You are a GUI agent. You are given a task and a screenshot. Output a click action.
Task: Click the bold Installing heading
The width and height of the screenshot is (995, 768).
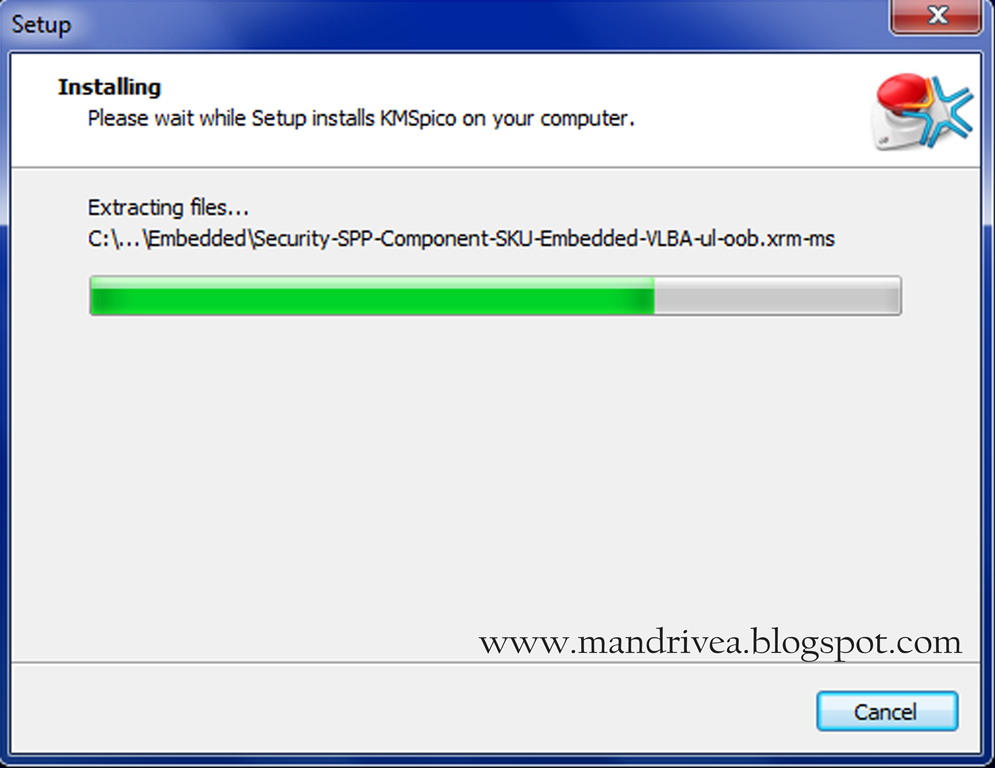tap(109, 87)
